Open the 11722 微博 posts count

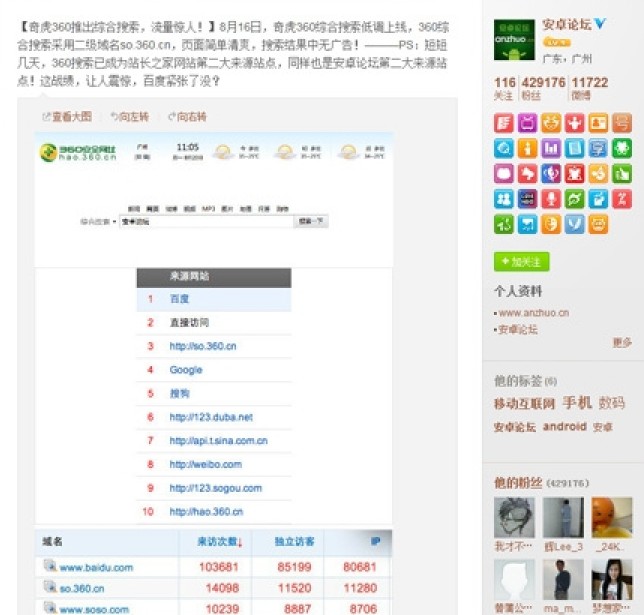click(x=590, y=88)
